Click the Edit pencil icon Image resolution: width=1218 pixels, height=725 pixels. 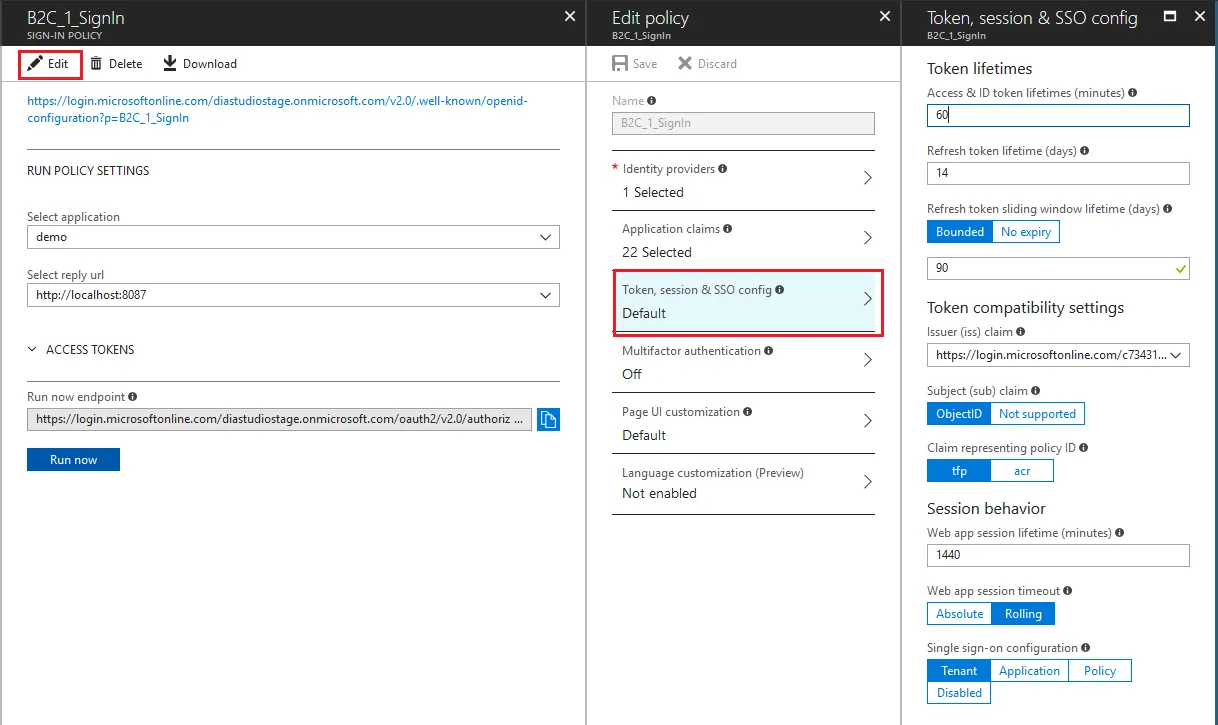[35, 64]
